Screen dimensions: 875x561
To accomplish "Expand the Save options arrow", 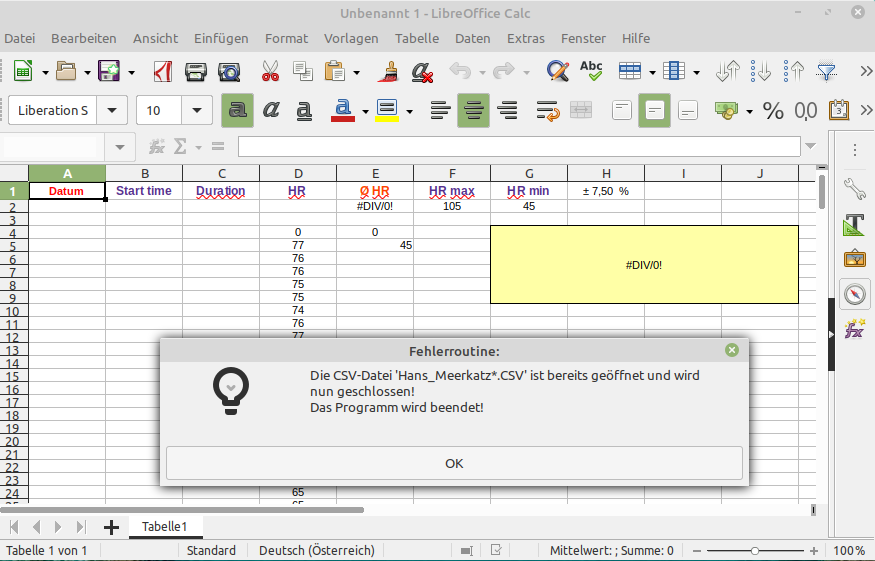I will 131,73.
